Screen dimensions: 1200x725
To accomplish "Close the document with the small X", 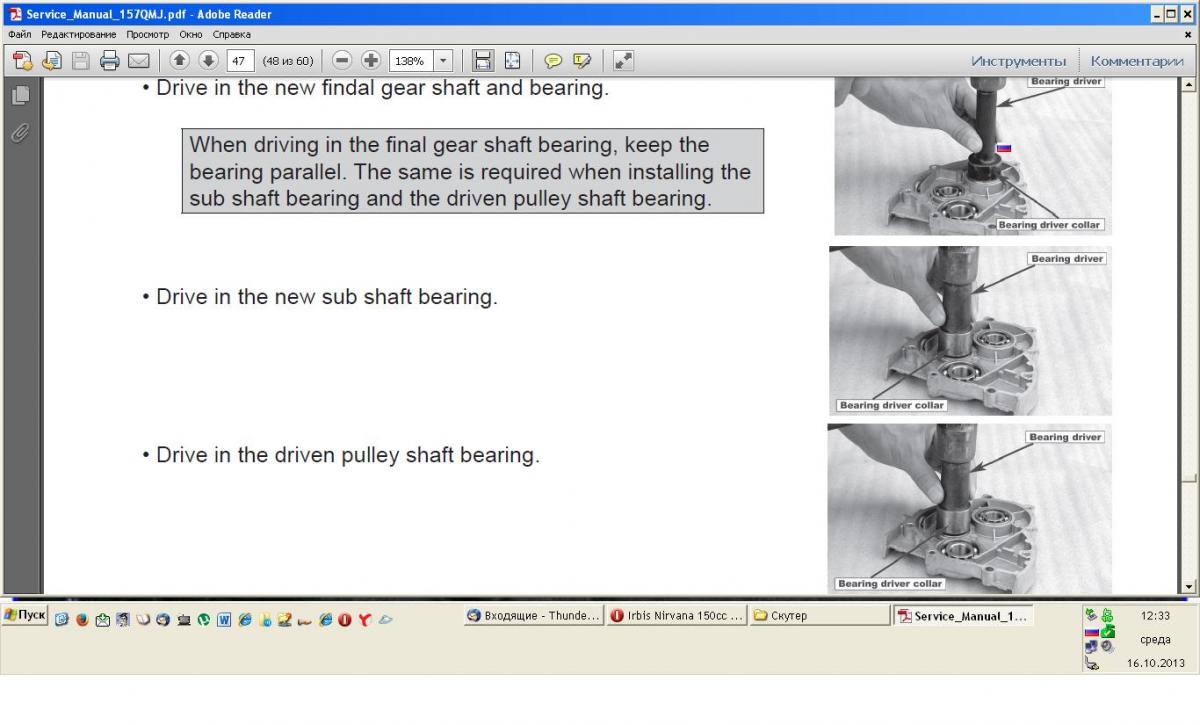I will tap(1189, 34).
